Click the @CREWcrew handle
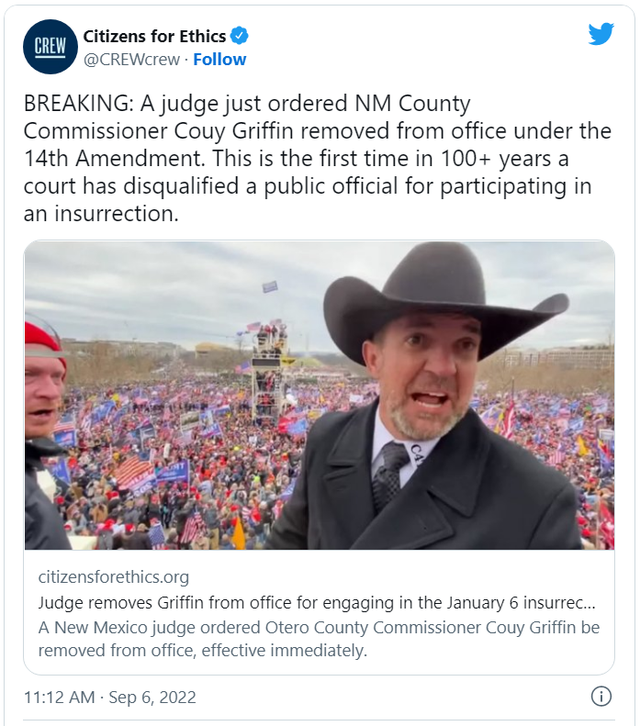This screenshot has height=726, width=640. tap(132, 59)
